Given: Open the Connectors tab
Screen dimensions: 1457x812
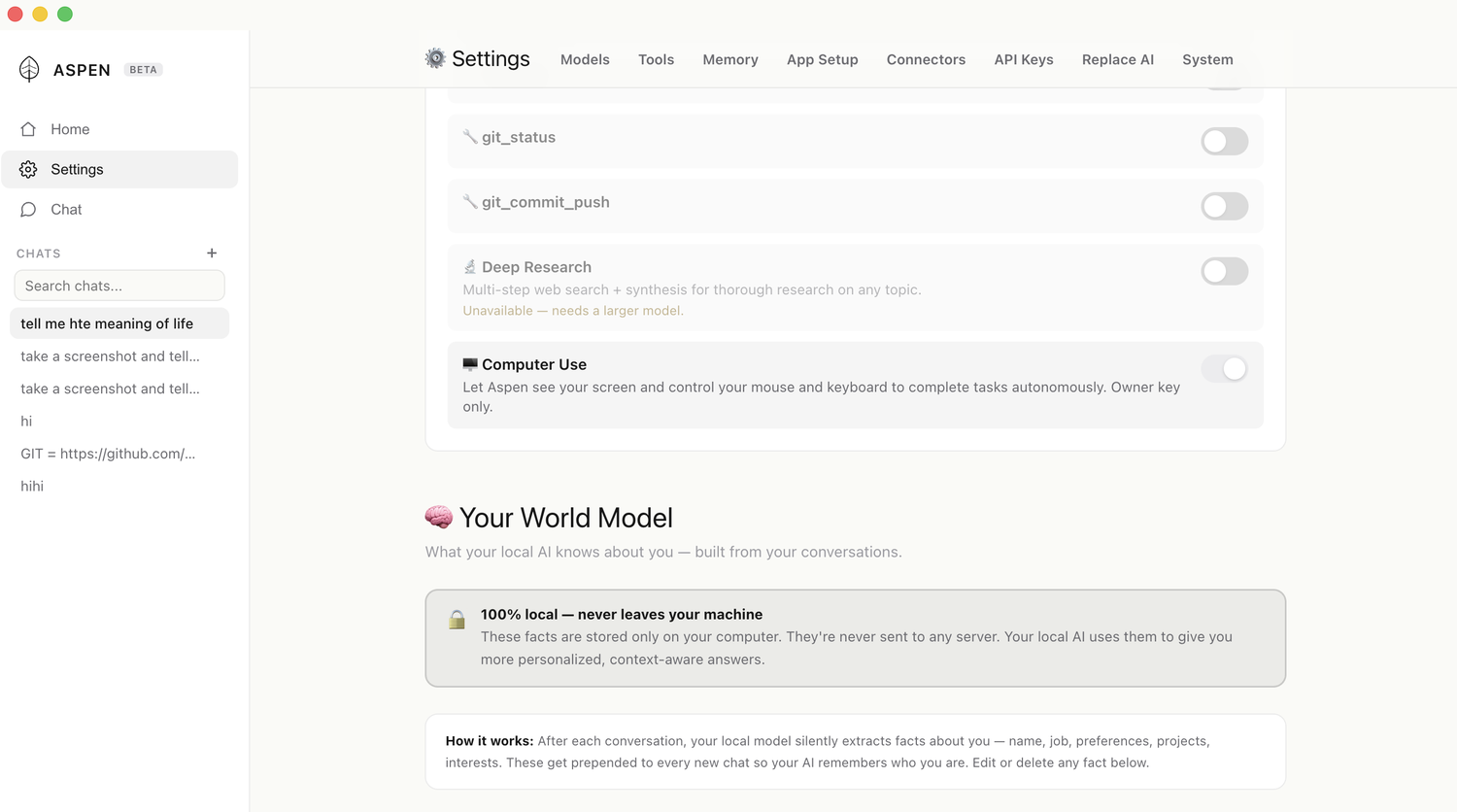Looking at the screenshot, I should pyautogui.click(x=926, y=59).
